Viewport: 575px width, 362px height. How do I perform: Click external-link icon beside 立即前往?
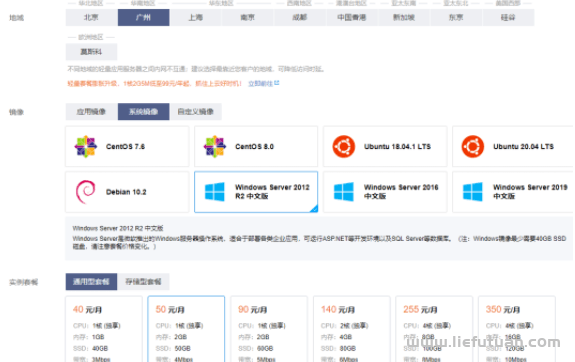pos(277,83)
